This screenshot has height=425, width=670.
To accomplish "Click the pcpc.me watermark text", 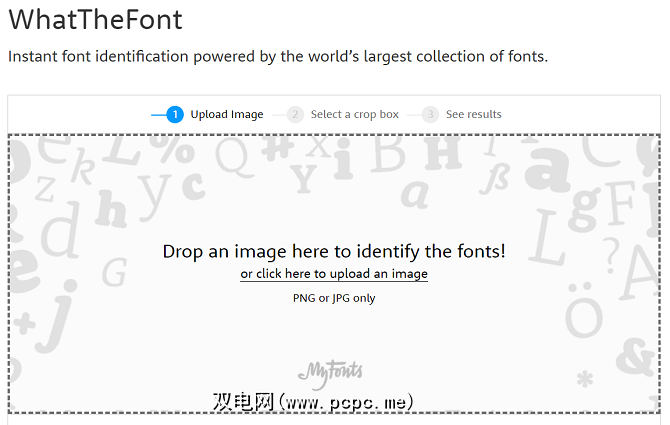I will click(x=313, y=402).
